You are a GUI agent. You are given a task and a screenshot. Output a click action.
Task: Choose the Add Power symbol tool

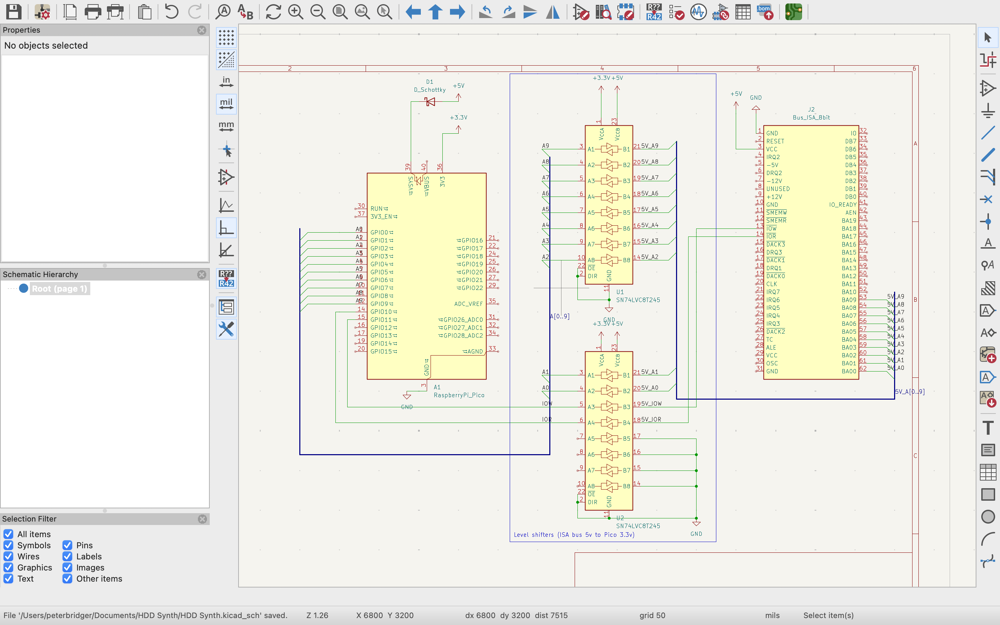988,111
